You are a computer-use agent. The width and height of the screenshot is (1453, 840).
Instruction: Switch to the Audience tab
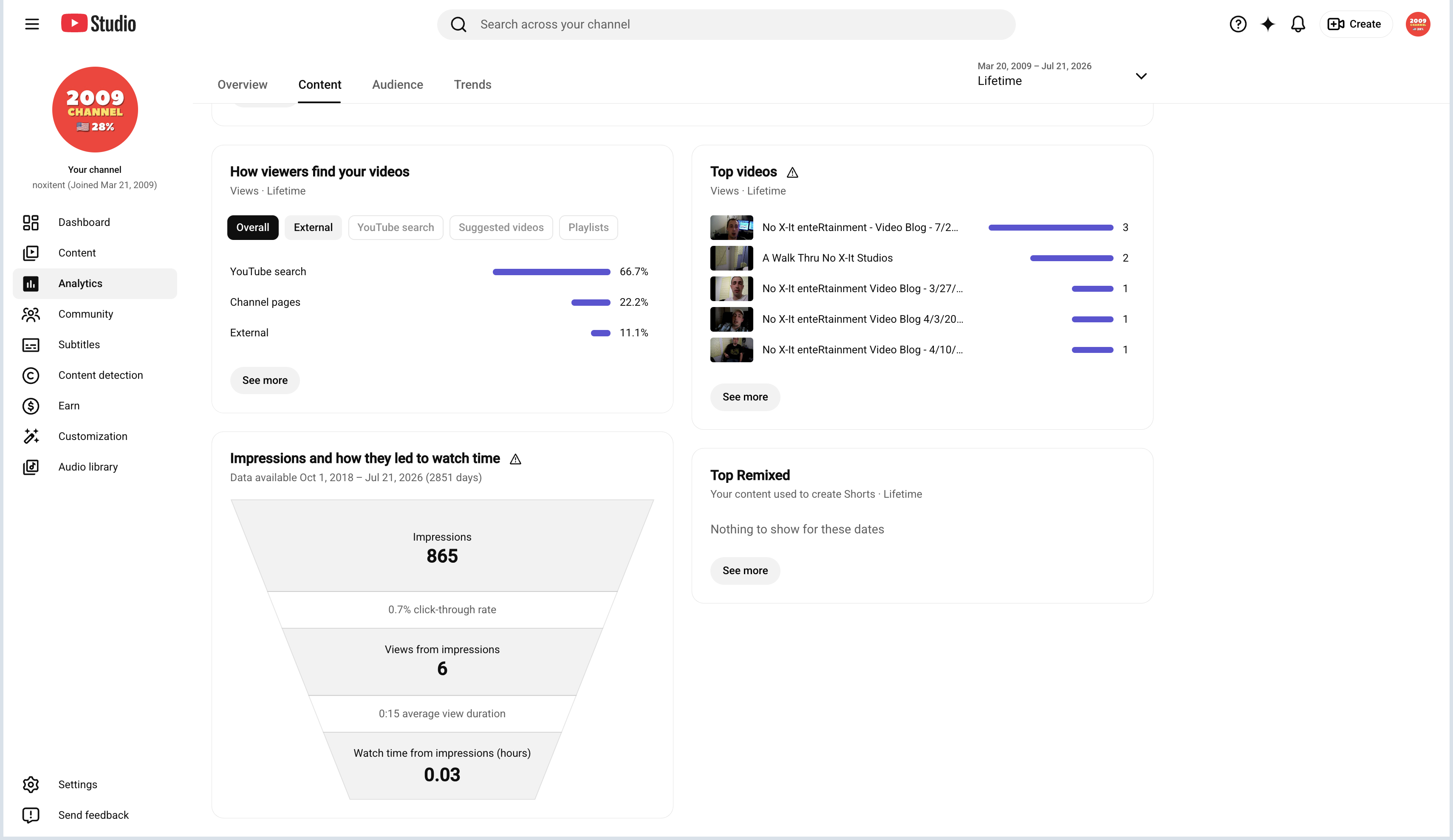397,85
